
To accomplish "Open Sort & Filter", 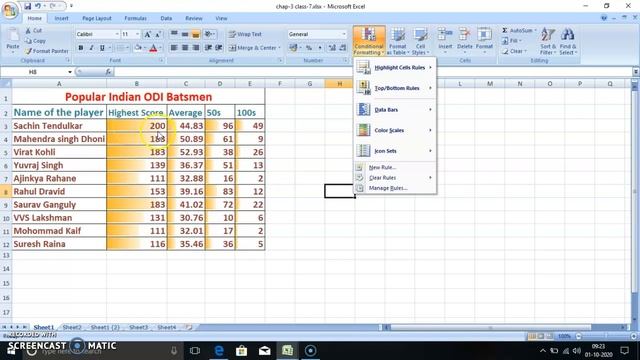I will tap(547, 41).
